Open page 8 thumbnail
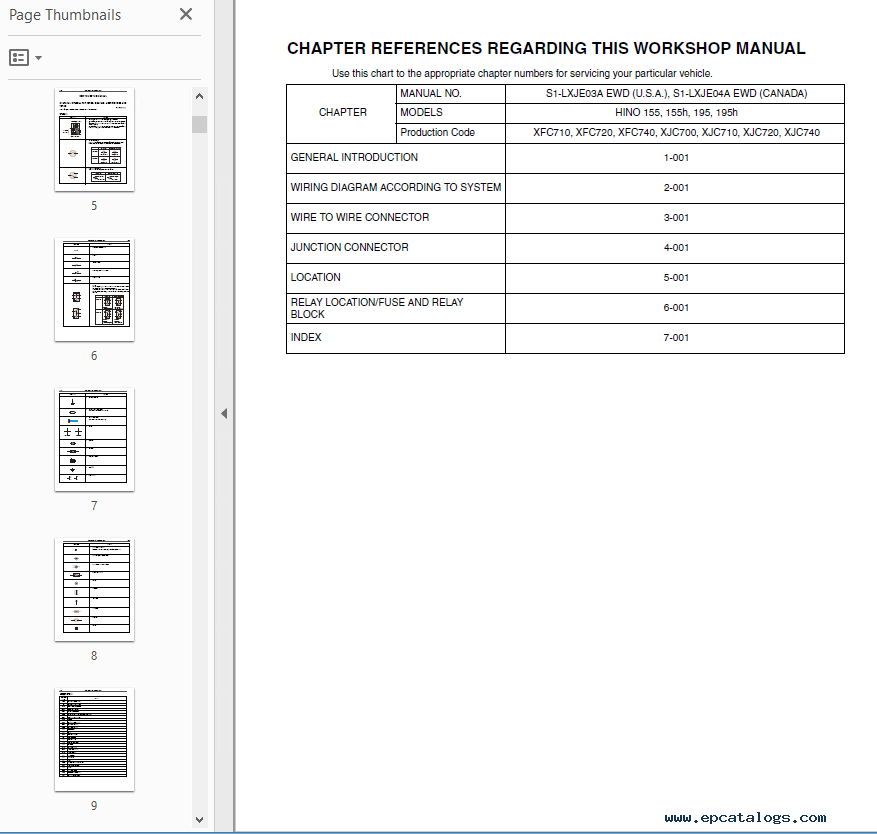Viewport: 877px width, 834px height. point(94,590)
